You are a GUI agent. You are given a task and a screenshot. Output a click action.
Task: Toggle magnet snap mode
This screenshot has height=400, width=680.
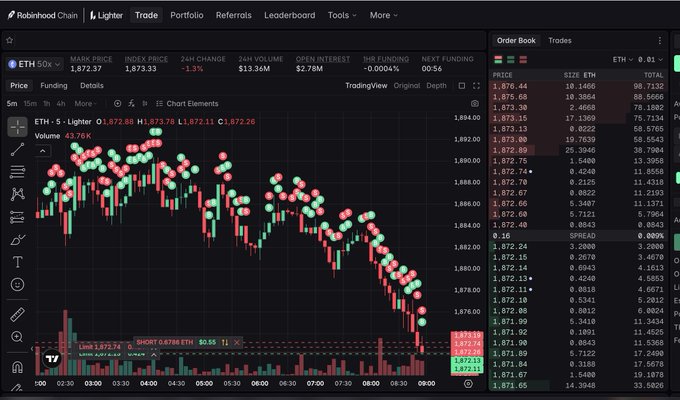17,367
